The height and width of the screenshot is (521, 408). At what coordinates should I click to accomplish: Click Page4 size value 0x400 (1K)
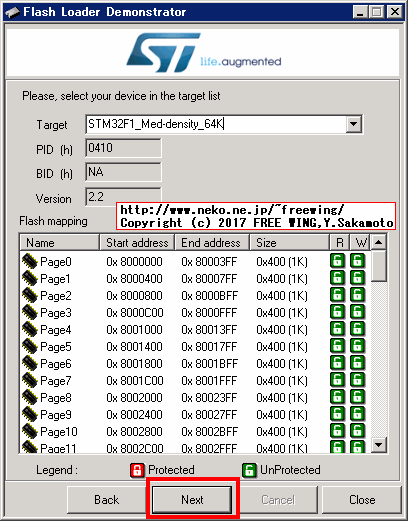point(282,329)
